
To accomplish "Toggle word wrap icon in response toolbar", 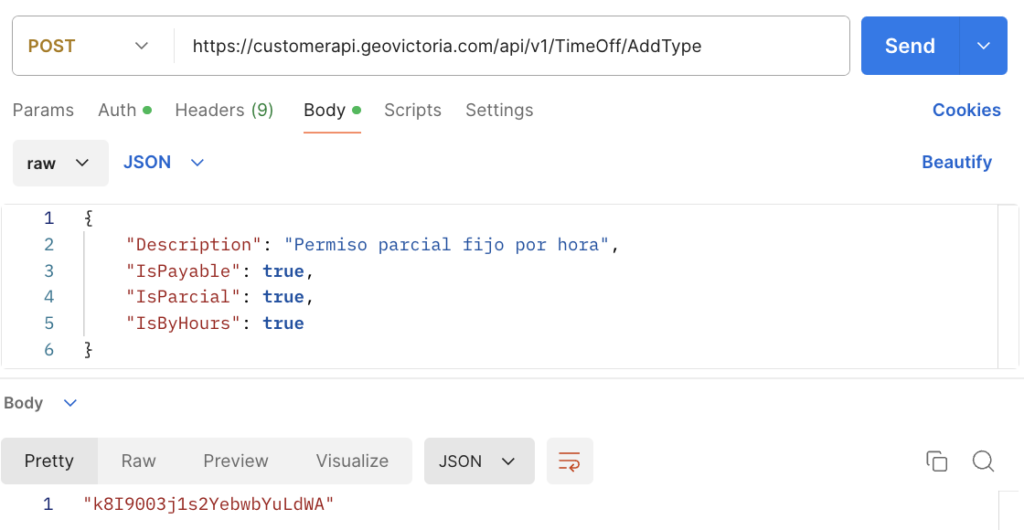I will [x=569, y=461].
